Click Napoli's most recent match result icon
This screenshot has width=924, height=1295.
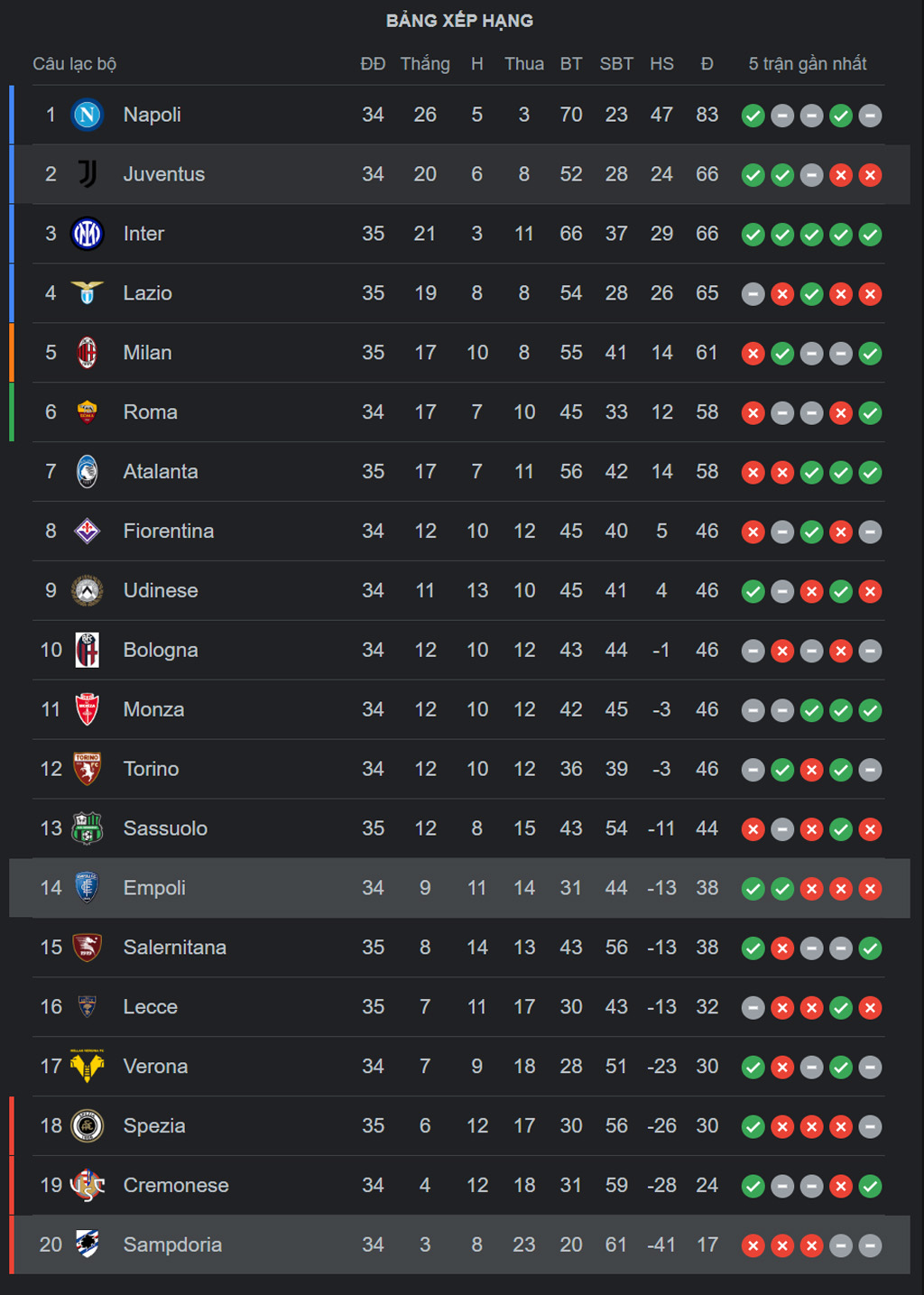point(870,116)
